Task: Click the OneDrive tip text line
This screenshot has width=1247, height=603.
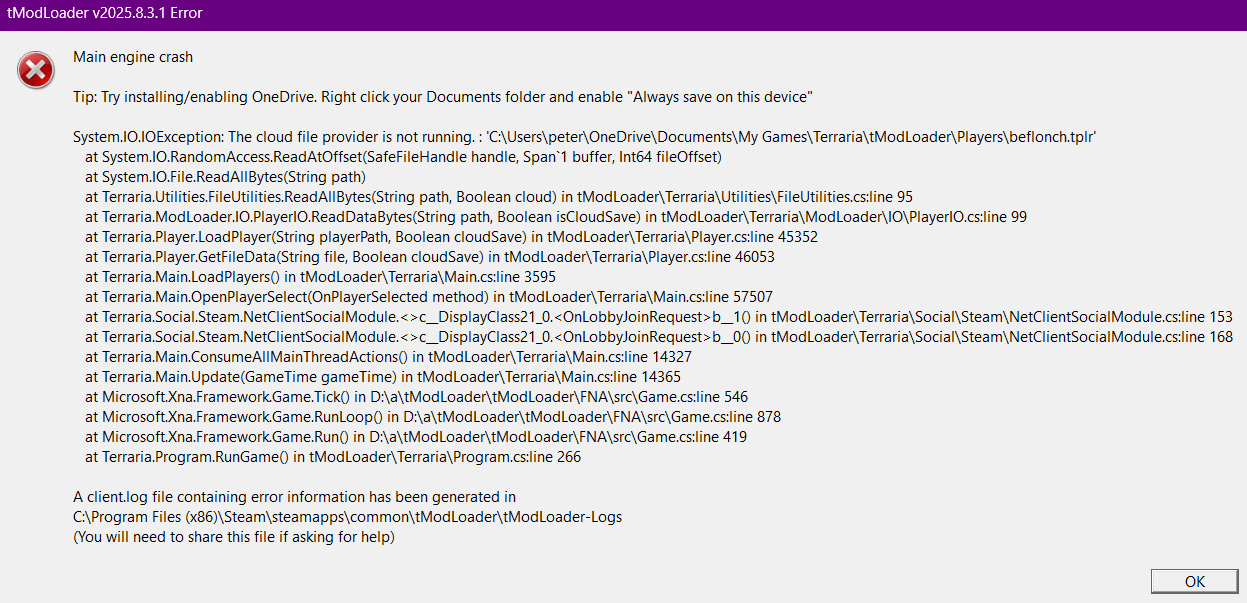Action: point(442,97)
